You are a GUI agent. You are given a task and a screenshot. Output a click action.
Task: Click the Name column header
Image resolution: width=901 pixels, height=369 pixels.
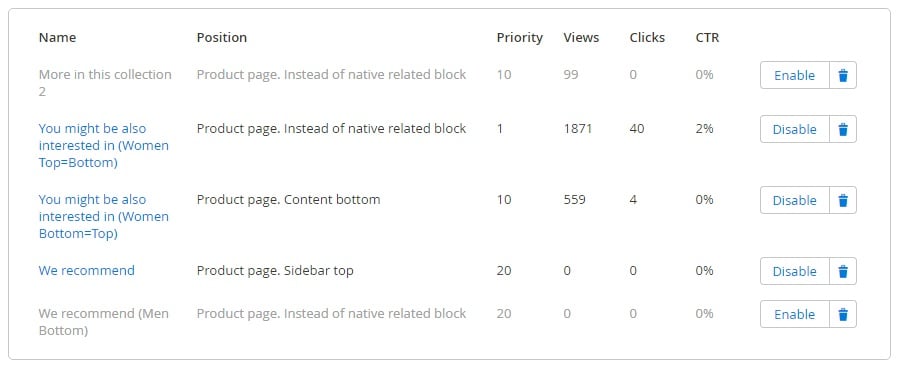pos(57,37)
